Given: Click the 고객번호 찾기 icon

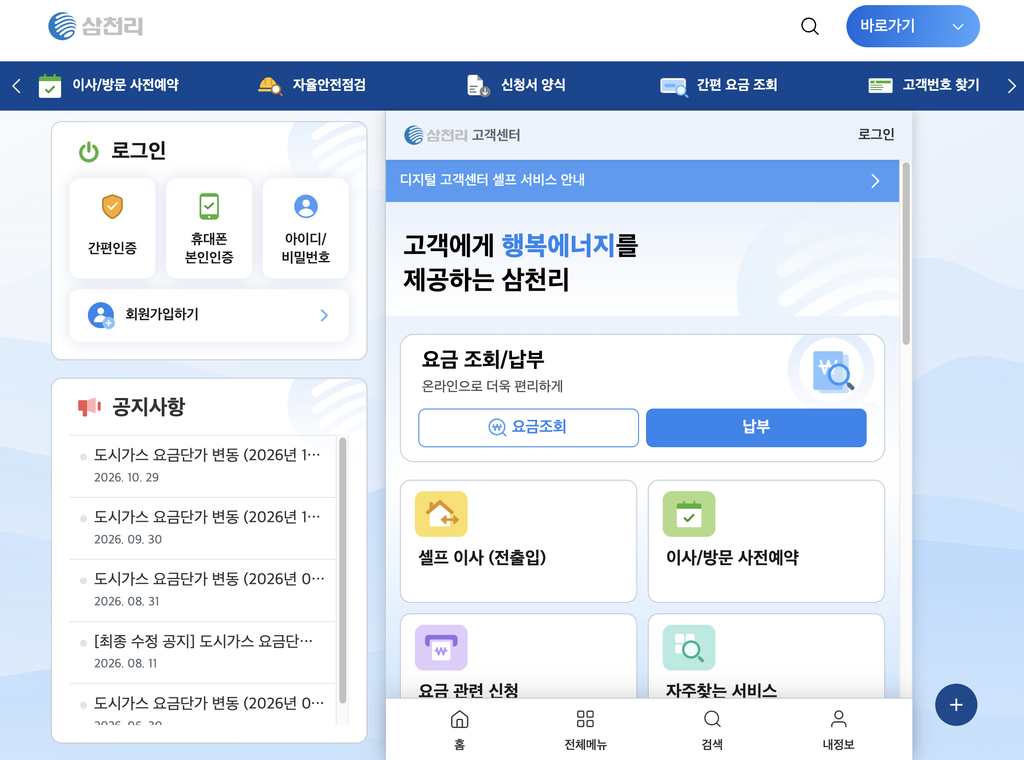Looking at the screenshot, I should (x=880, y=86).
